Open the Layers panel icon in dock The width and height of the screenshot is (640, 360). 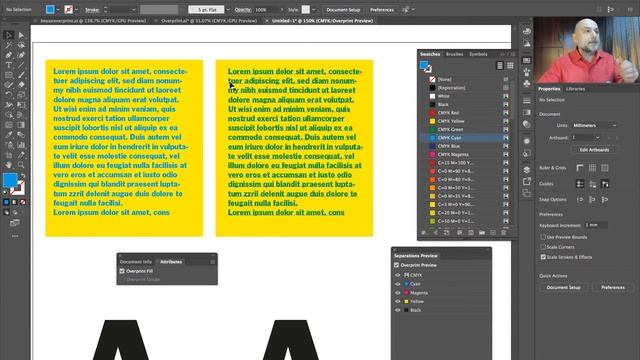point(527,170)
